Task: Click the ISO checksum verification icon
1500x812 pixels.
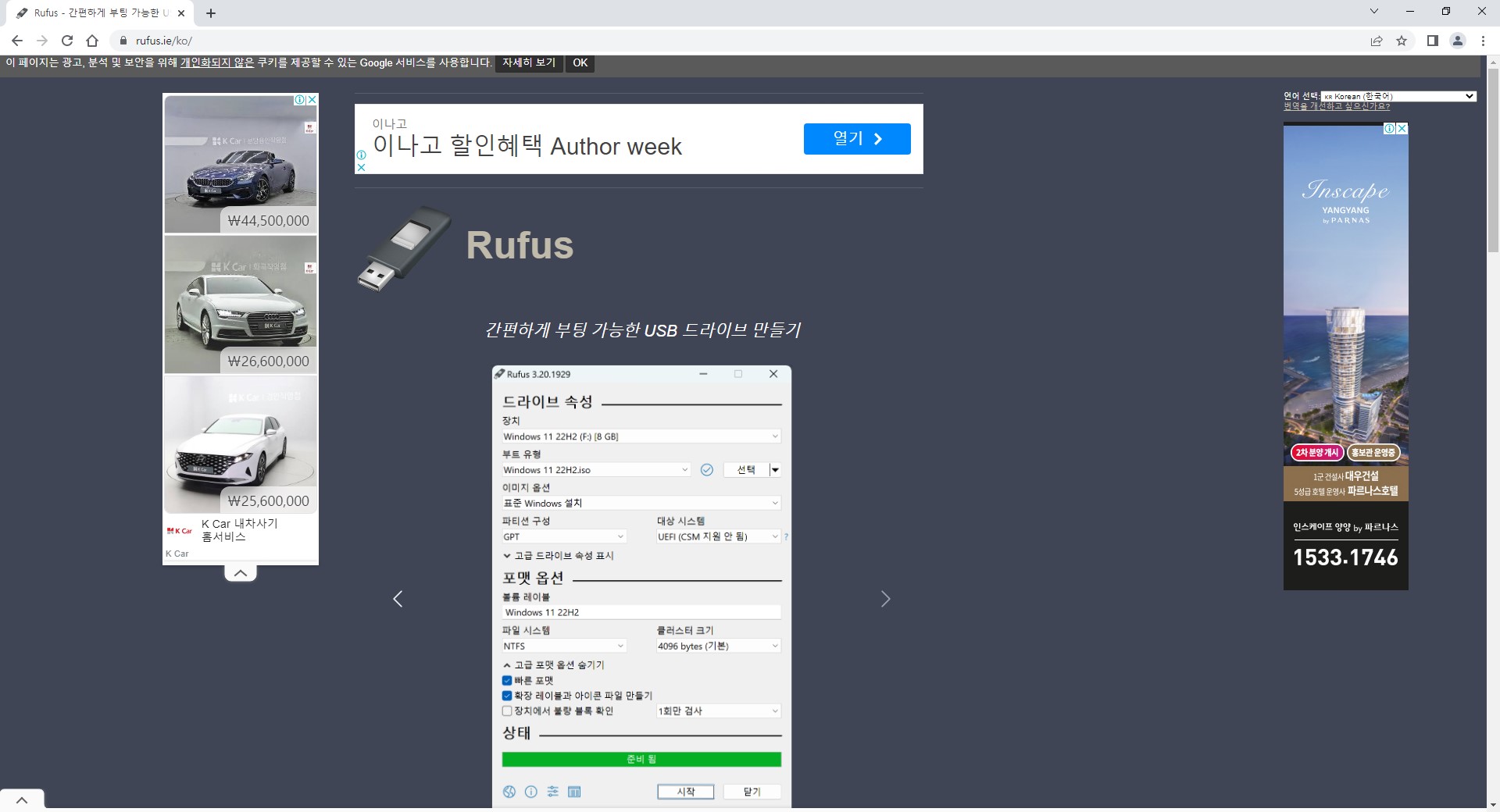Action: 708,470
